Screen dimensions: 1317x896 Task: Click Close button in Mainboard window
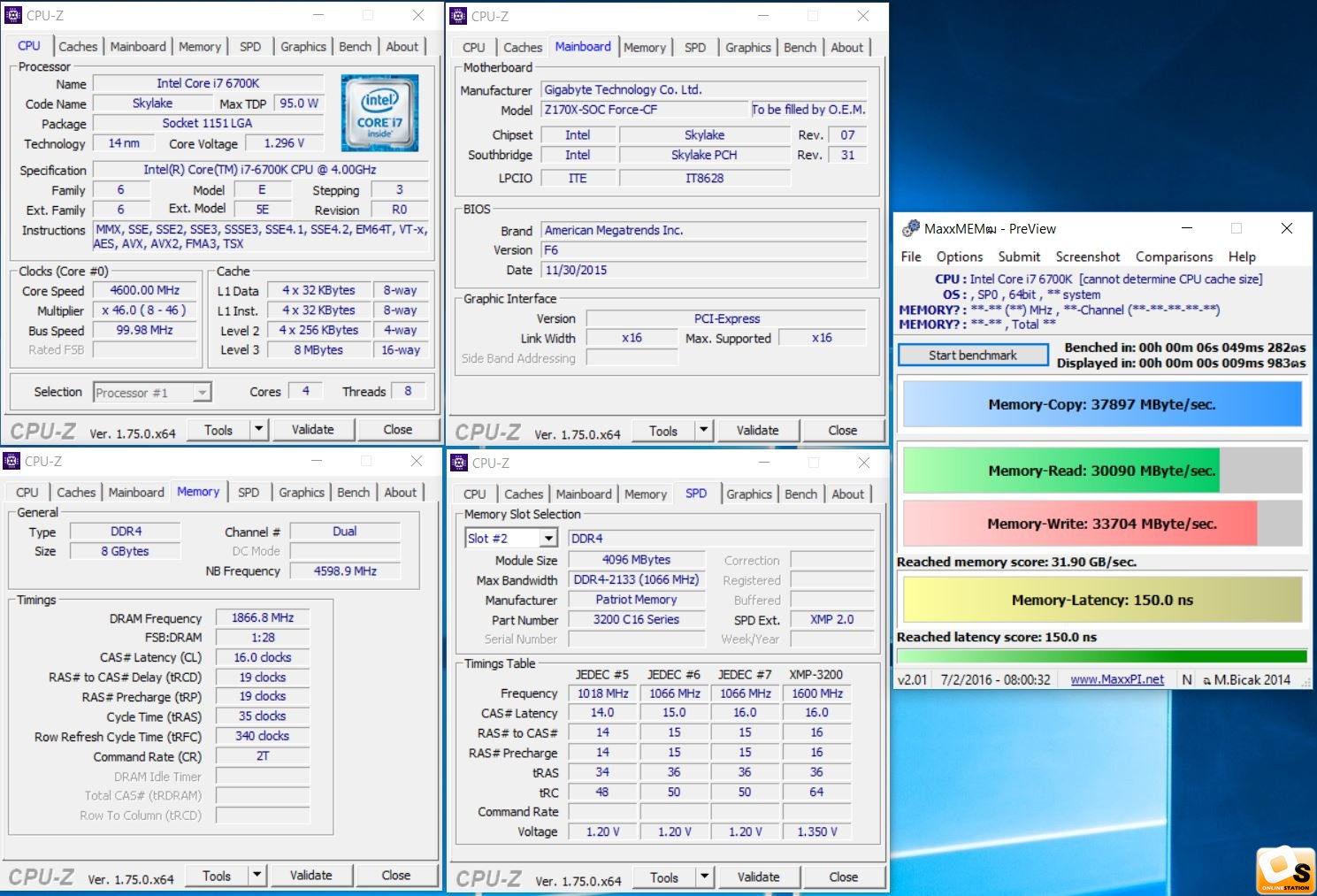[842, 431]
